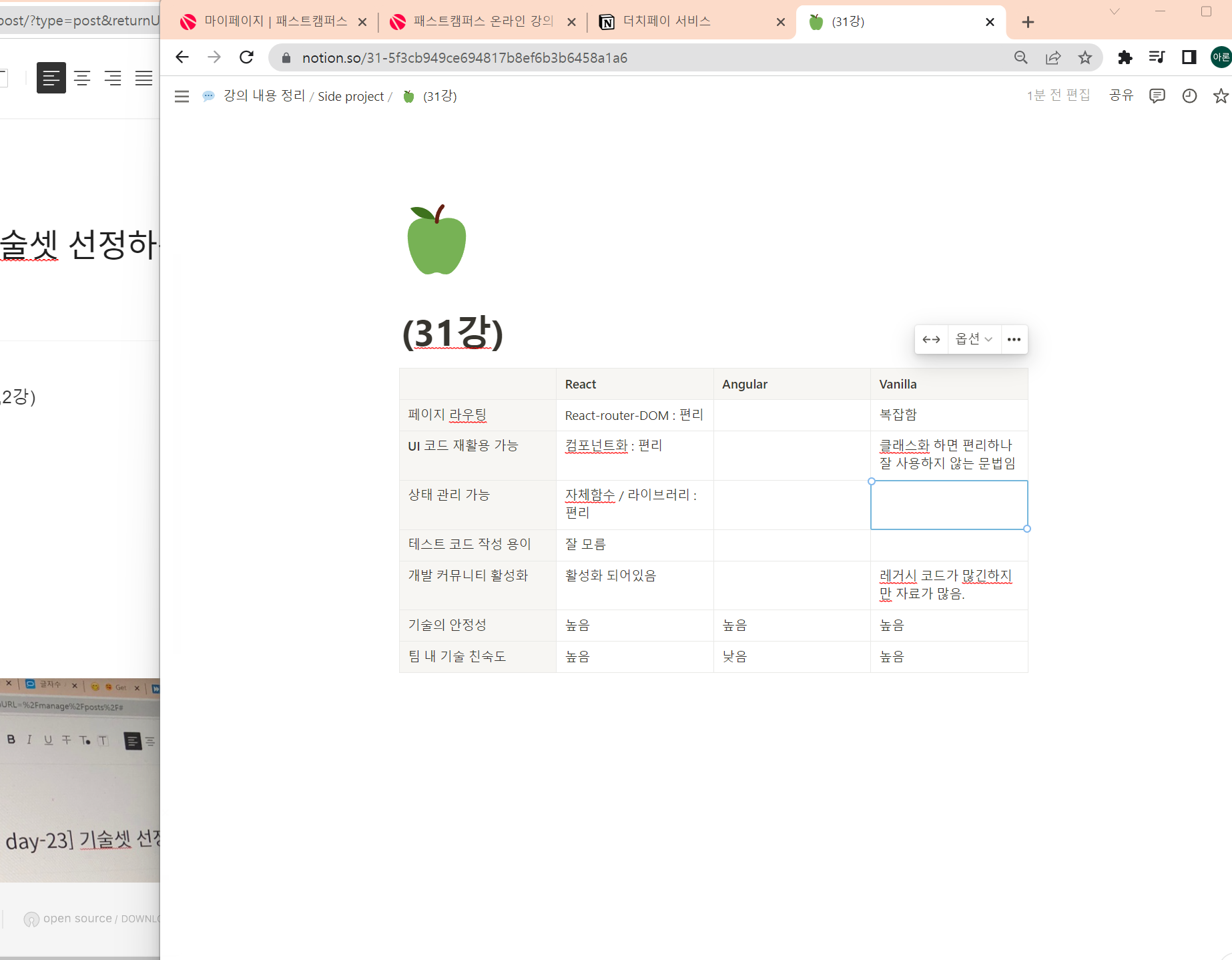View site security lock icon
Viewport: 1232px width, 960px height.
286,58
